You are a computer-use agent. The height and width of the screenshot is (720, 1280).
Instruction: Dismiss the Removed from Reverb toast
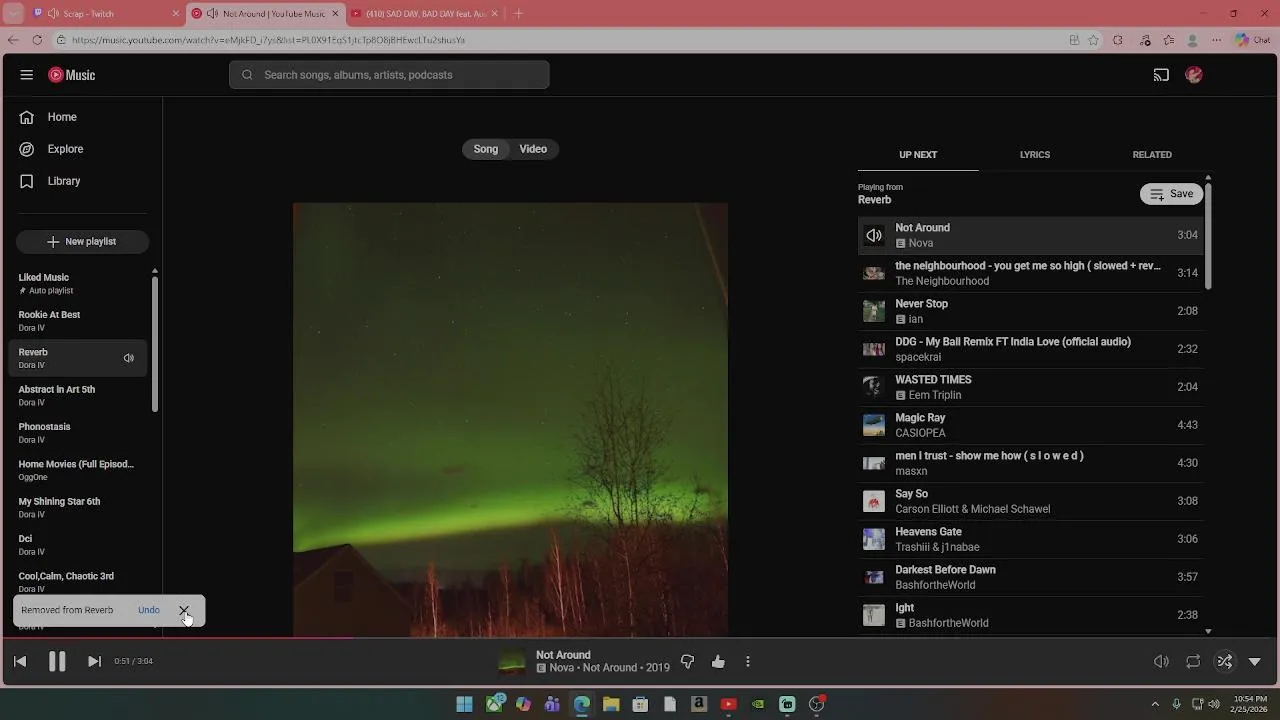pos(184,610)
